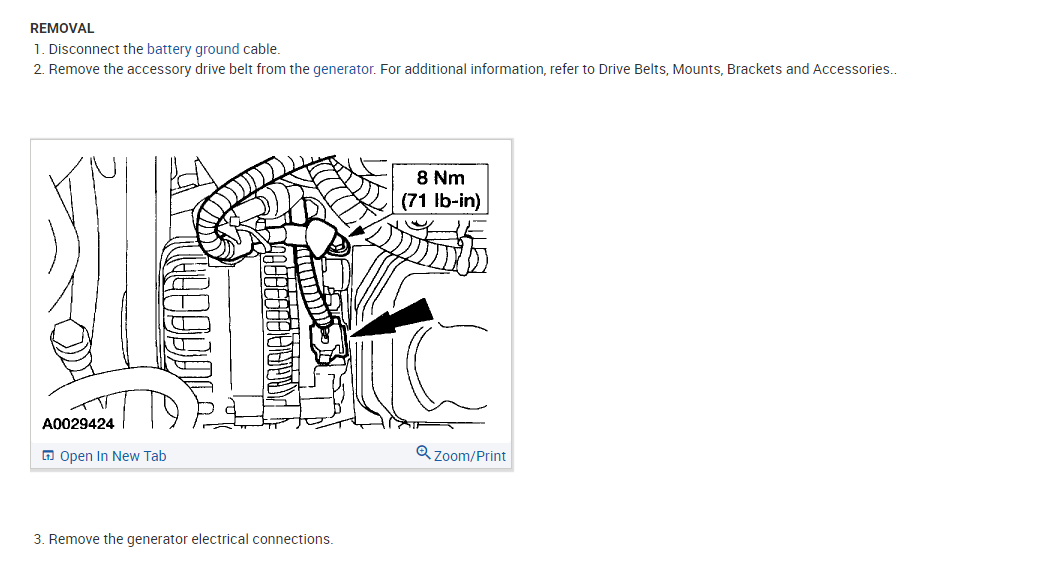Click step 3 generator electrical connections text
Image resolution: width=1040 pixels, height=578 pixels.
point(191,539)
